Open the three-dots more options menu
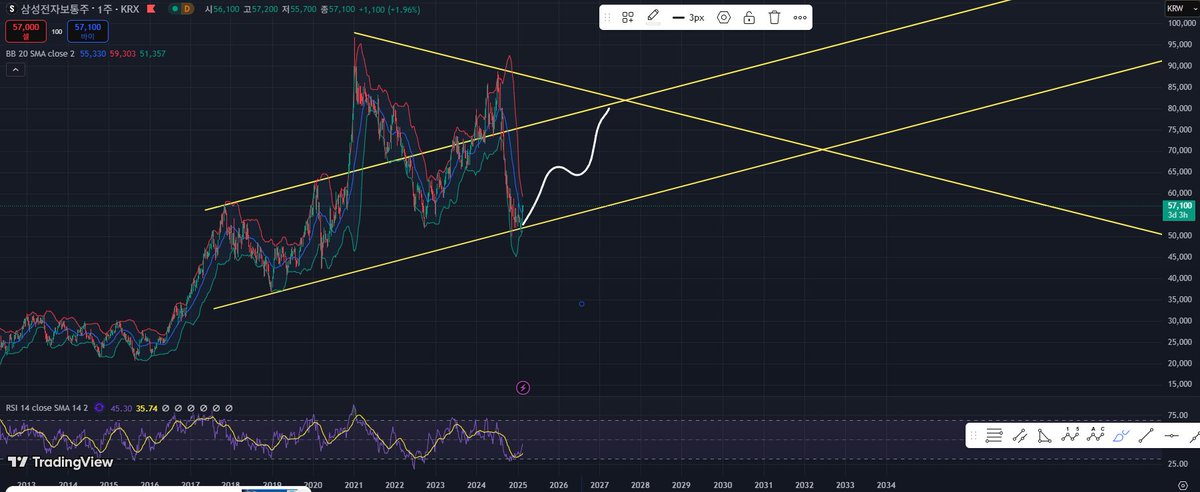This screenshot has width=1200, height=492. pos(800,17)
